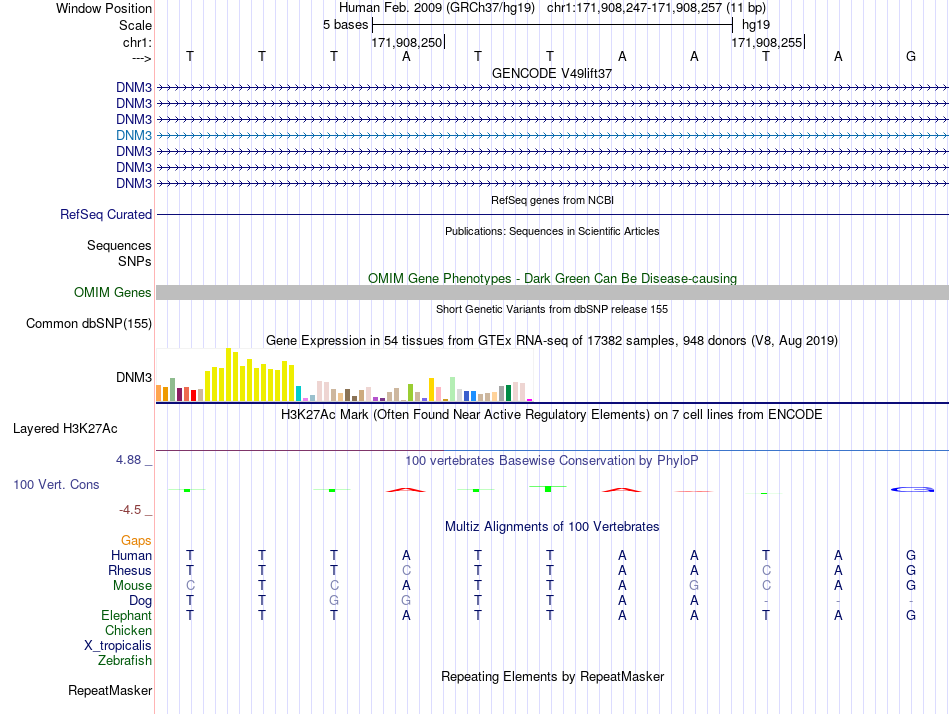The width and height of the screenshot is (950, 714).
Task: Click the Mouse species label
Action: click(x=132, y=586)
